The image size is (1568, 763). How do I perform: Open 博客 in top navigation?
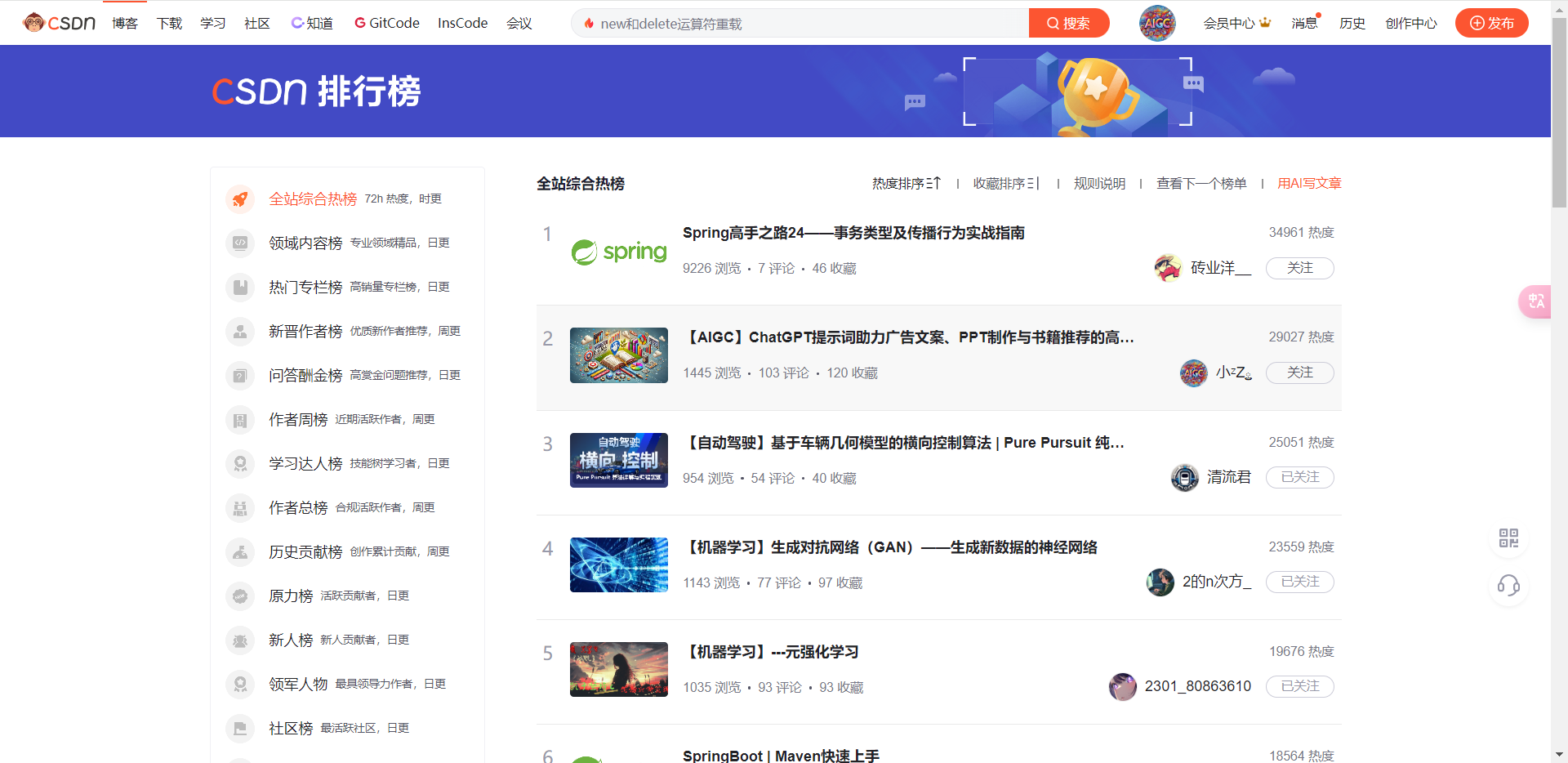[x=125, y=23]
